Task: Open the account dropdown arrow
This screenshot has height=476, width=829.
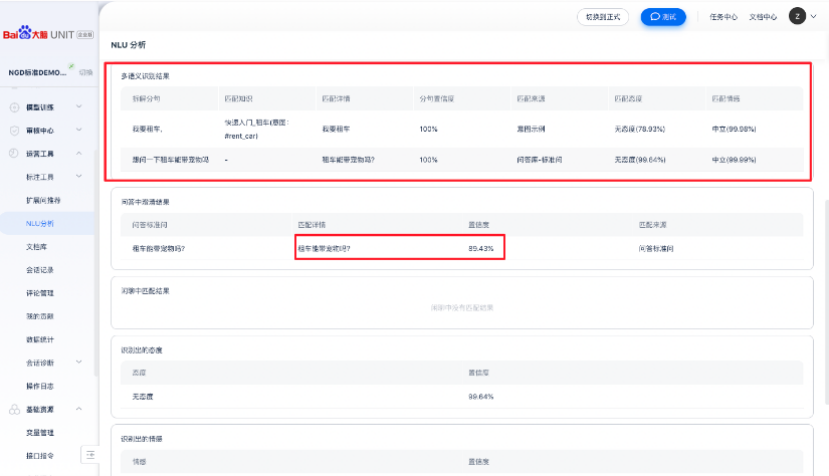Action: [813, 17]
